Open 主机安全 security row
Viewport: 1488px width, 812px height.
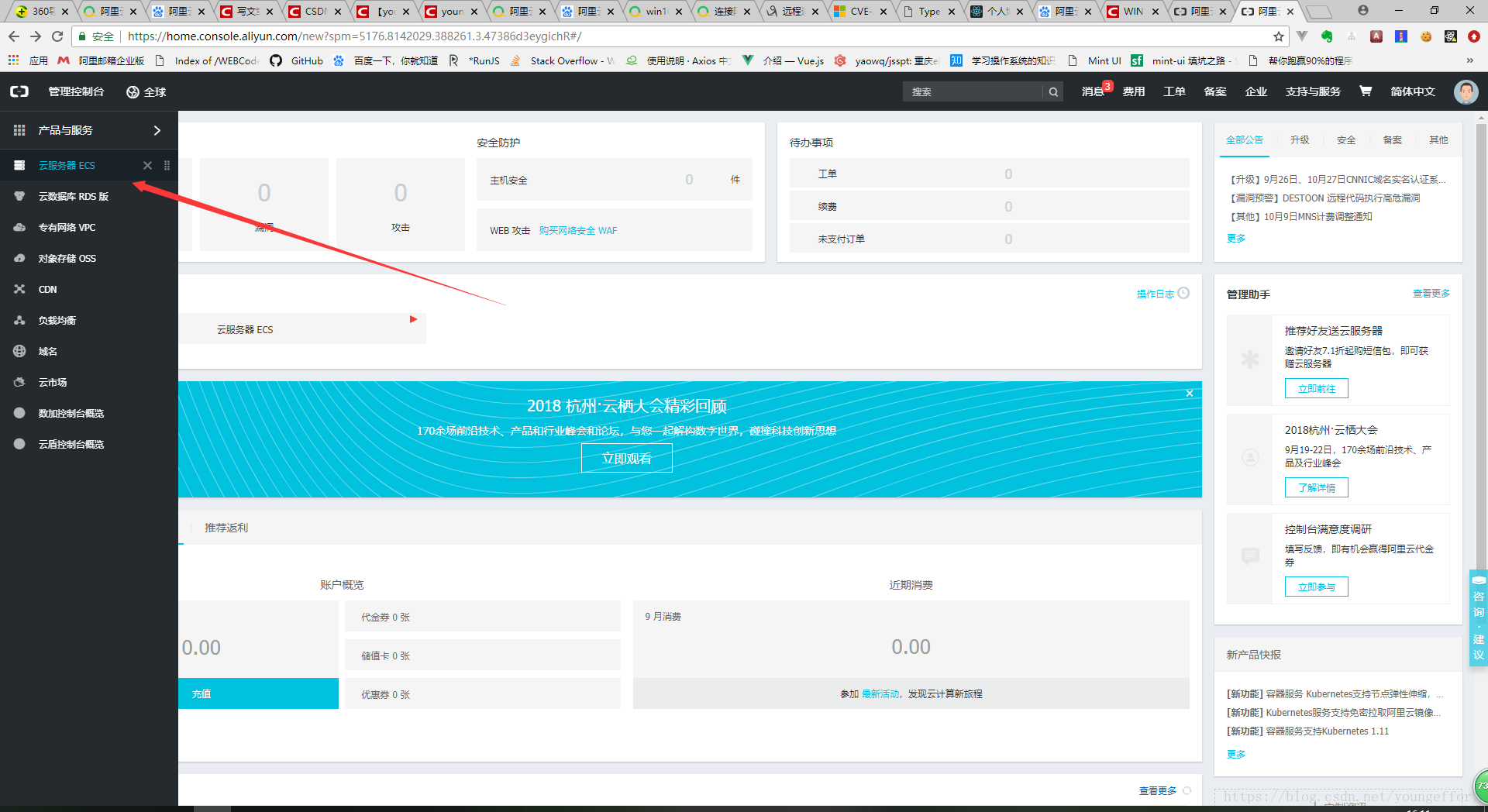click(615, 180)
